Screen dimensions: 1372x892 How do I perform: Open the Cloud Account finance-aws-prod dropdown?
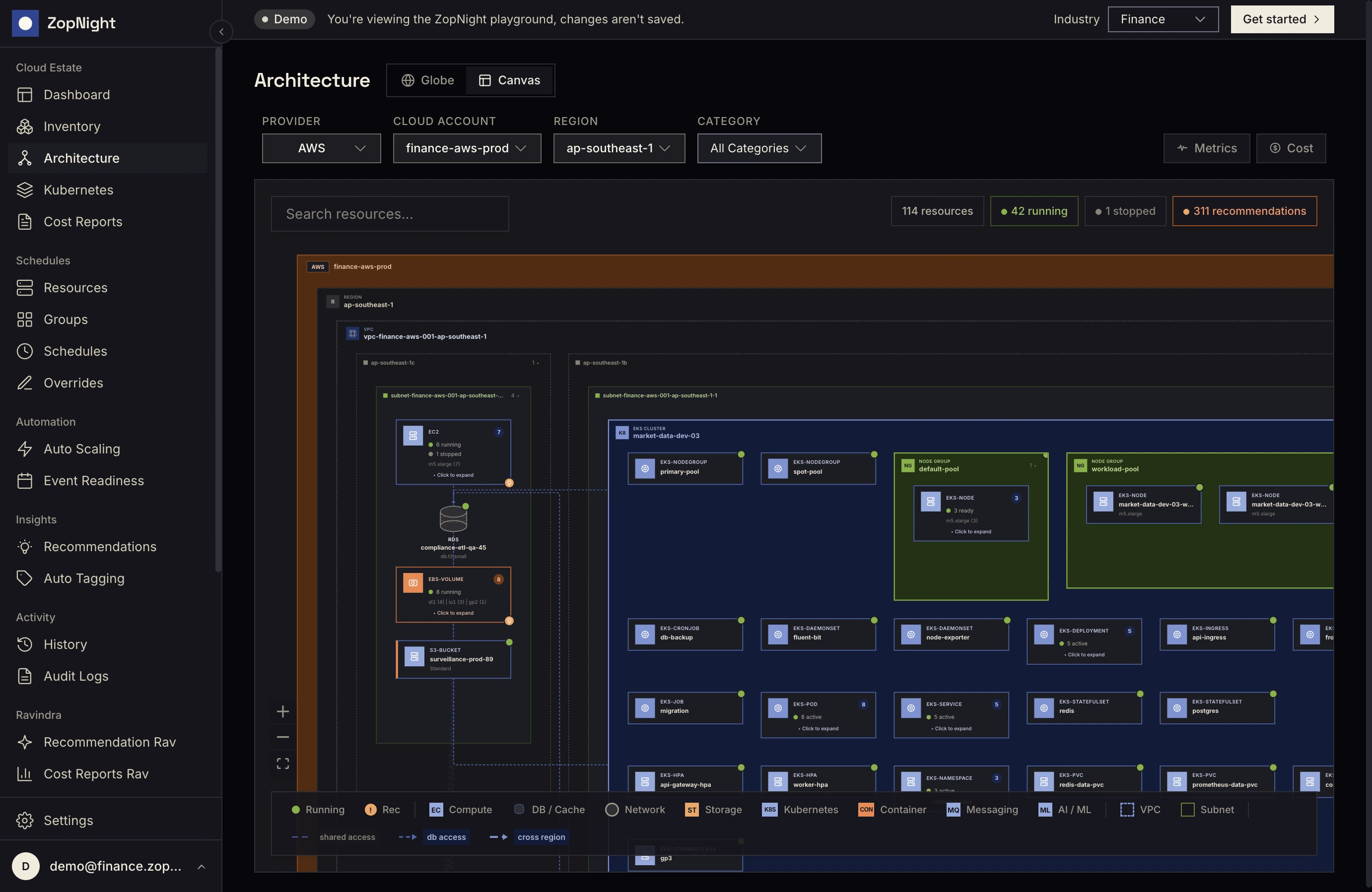[467, 148]
